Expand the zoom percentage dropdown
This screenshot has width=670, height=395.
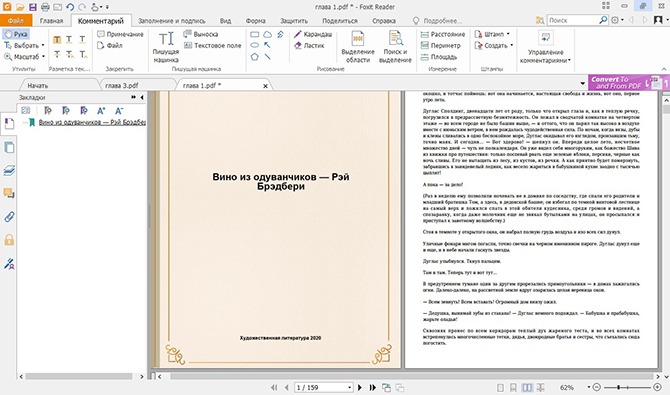(x=588, y=387)
